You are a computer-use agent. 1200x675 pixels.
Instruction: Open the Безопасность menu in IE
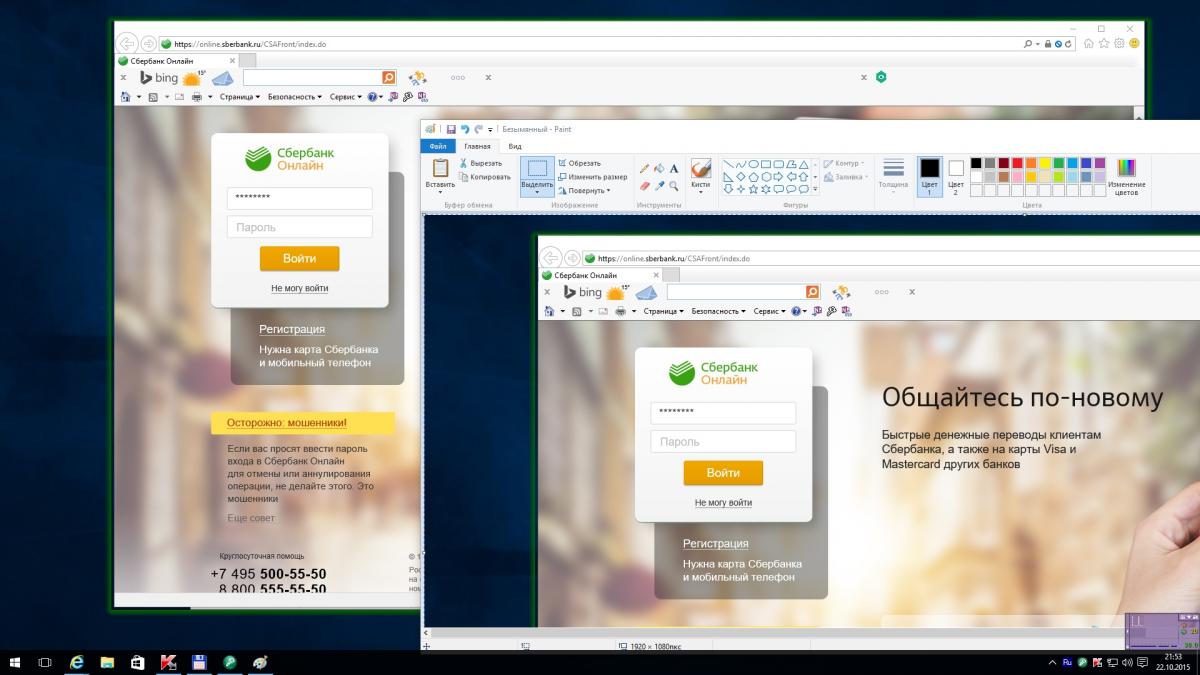pos(295,97)
